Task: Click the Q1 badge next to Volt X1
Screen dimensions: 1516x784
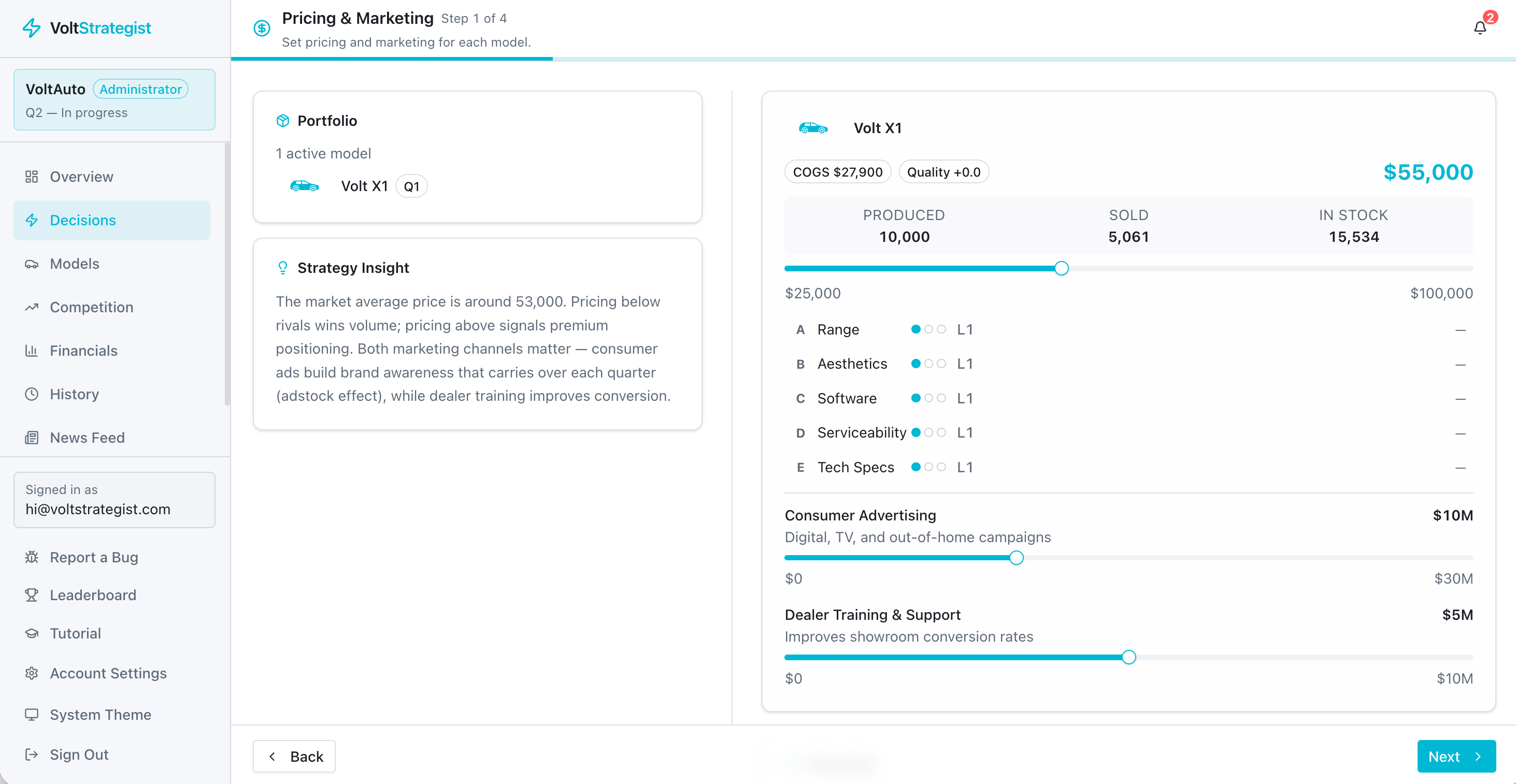Action: coord(411,186)
